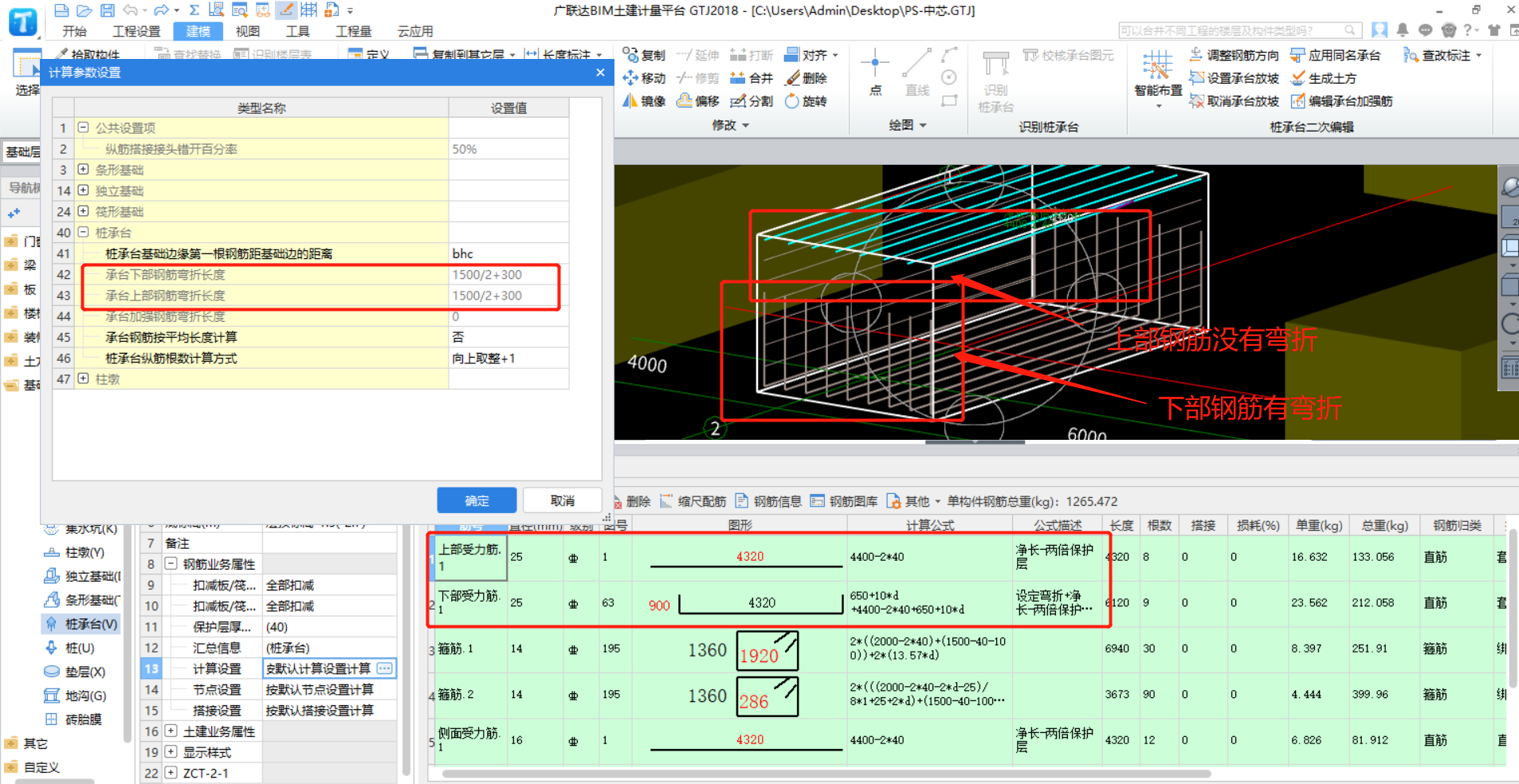Click the Sigma summary calculation icon
Viewport: 1519px width, 784px height.
click(x=194, y=10)
